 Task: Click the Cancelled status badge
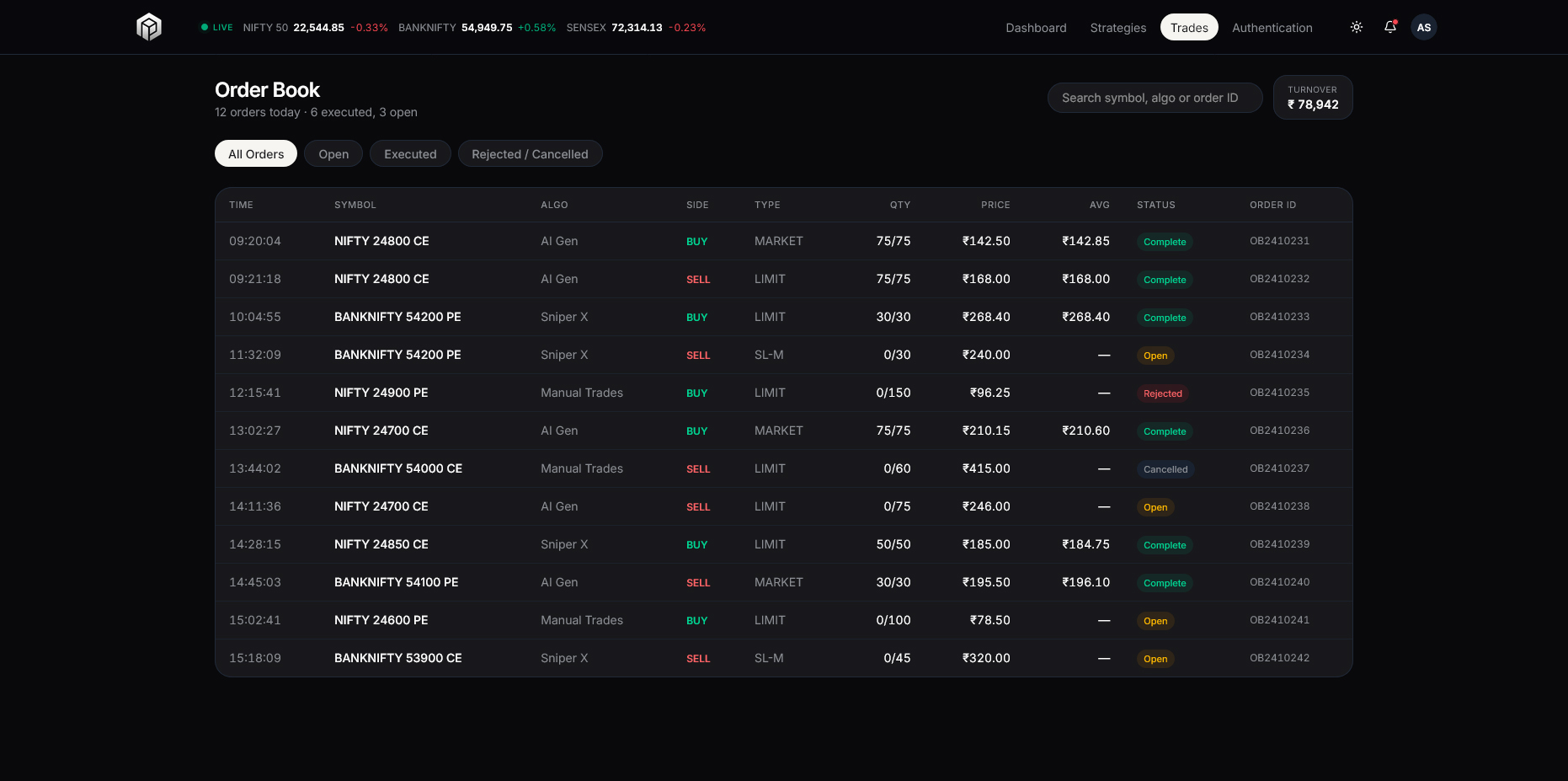[1165, 469]
